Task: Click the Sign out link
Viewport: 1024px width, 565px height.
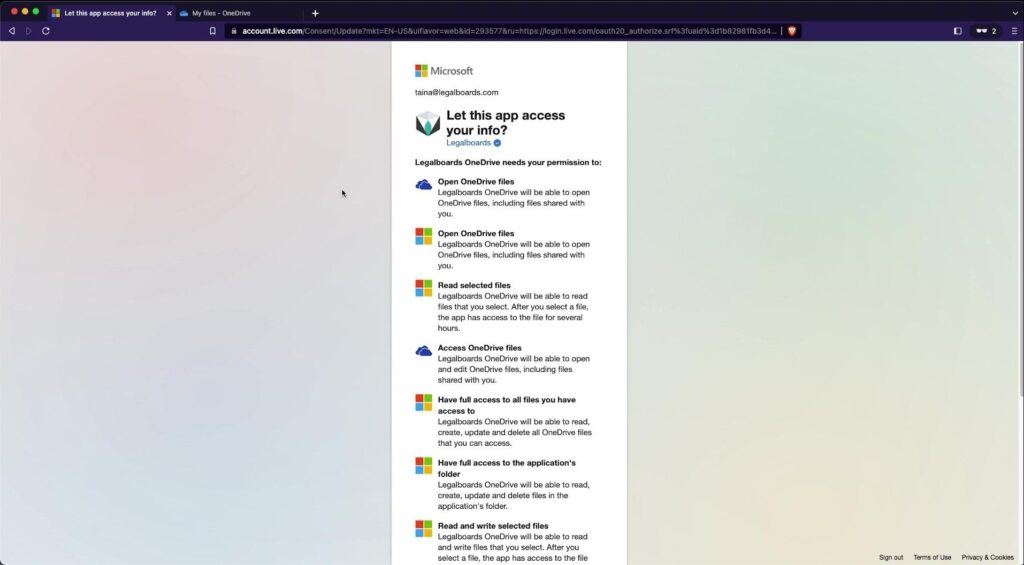Action: tap(891, 557)
